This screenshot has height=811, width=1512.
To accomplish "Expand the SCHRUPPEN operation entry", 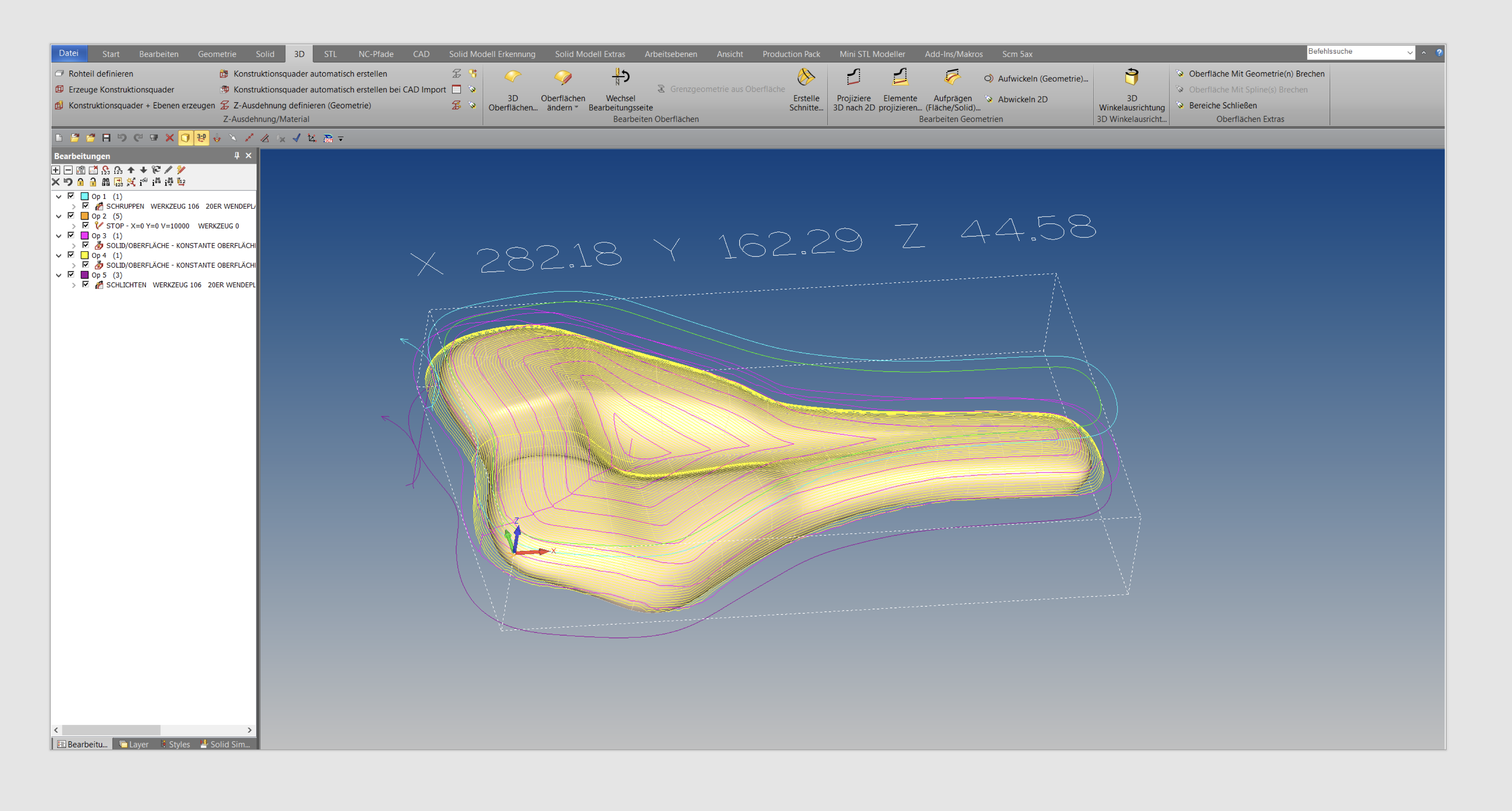I will click(73, 207).
